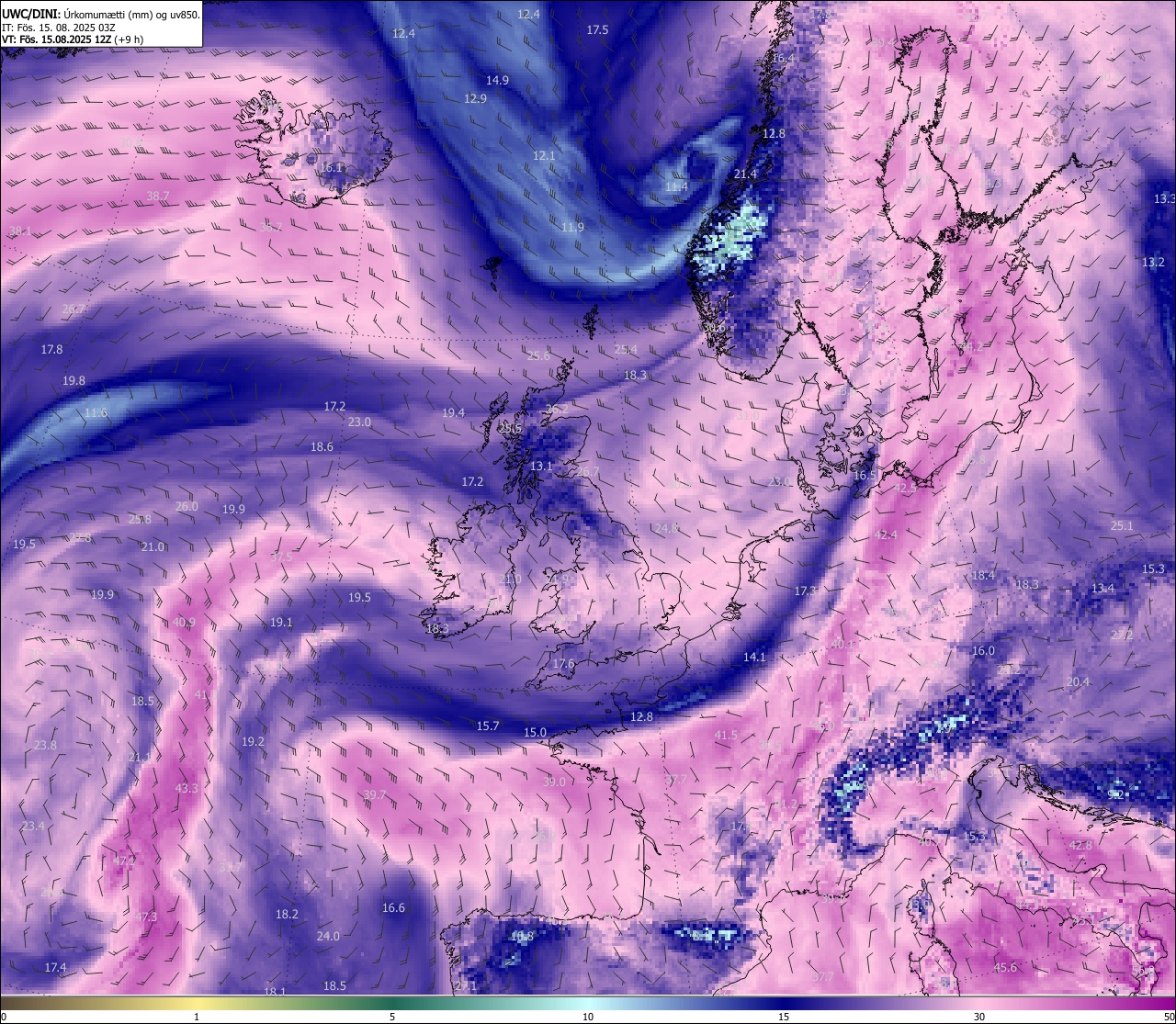
Task: Click the 11.6 value label
Action: point(96,412)
